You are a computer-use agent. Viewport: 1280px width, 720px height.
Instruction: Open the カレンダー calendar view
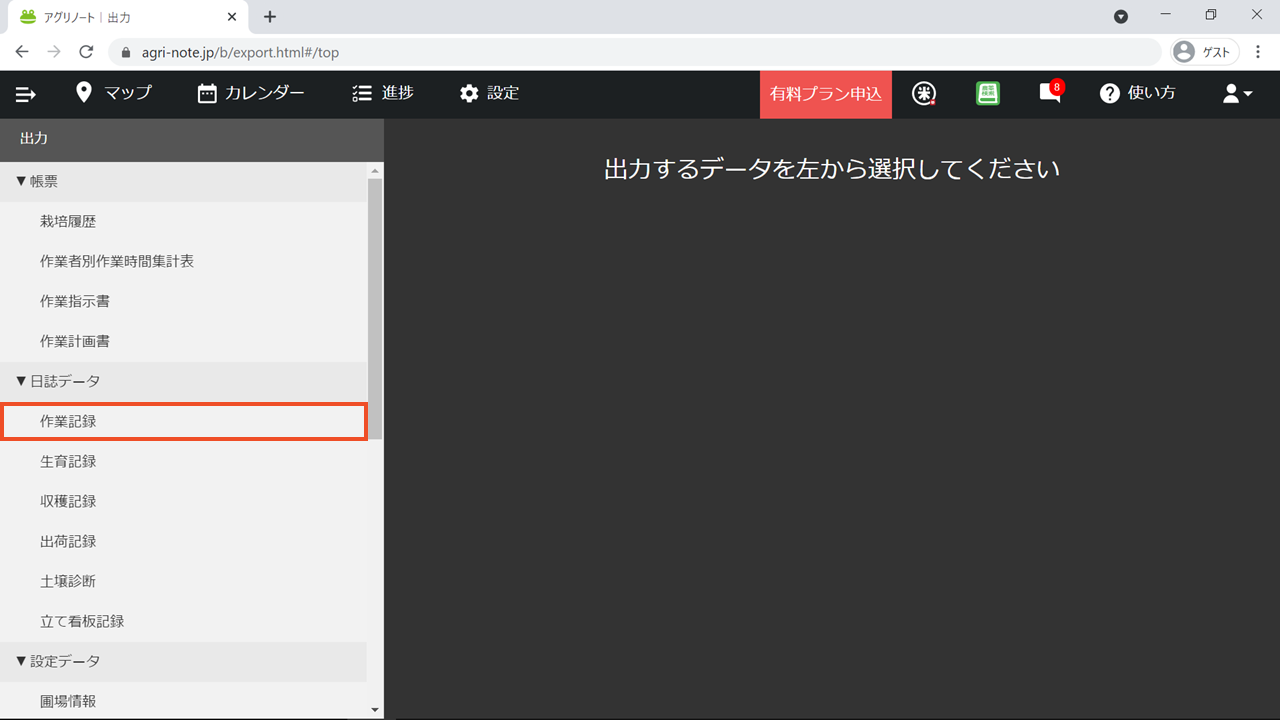(251, 93)
